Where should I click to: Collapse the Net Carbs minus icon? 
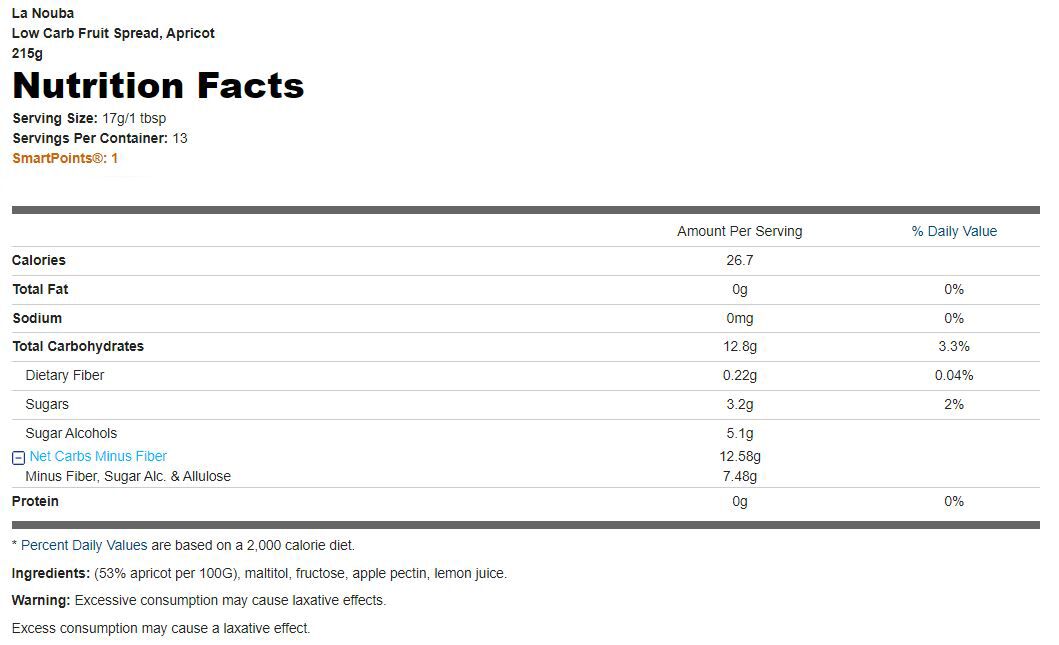pyautogui.click(x=19, y=458)
